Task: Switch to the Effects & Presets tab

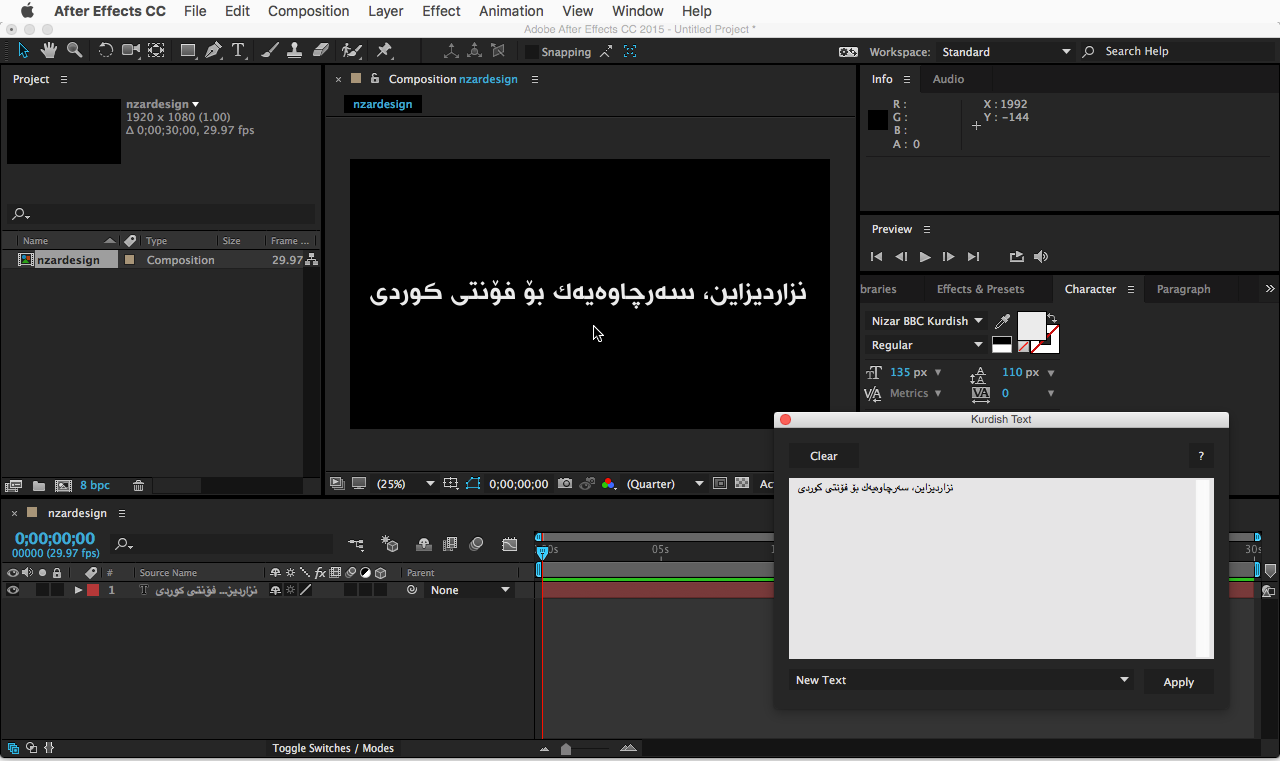Action: pos(980,289)
